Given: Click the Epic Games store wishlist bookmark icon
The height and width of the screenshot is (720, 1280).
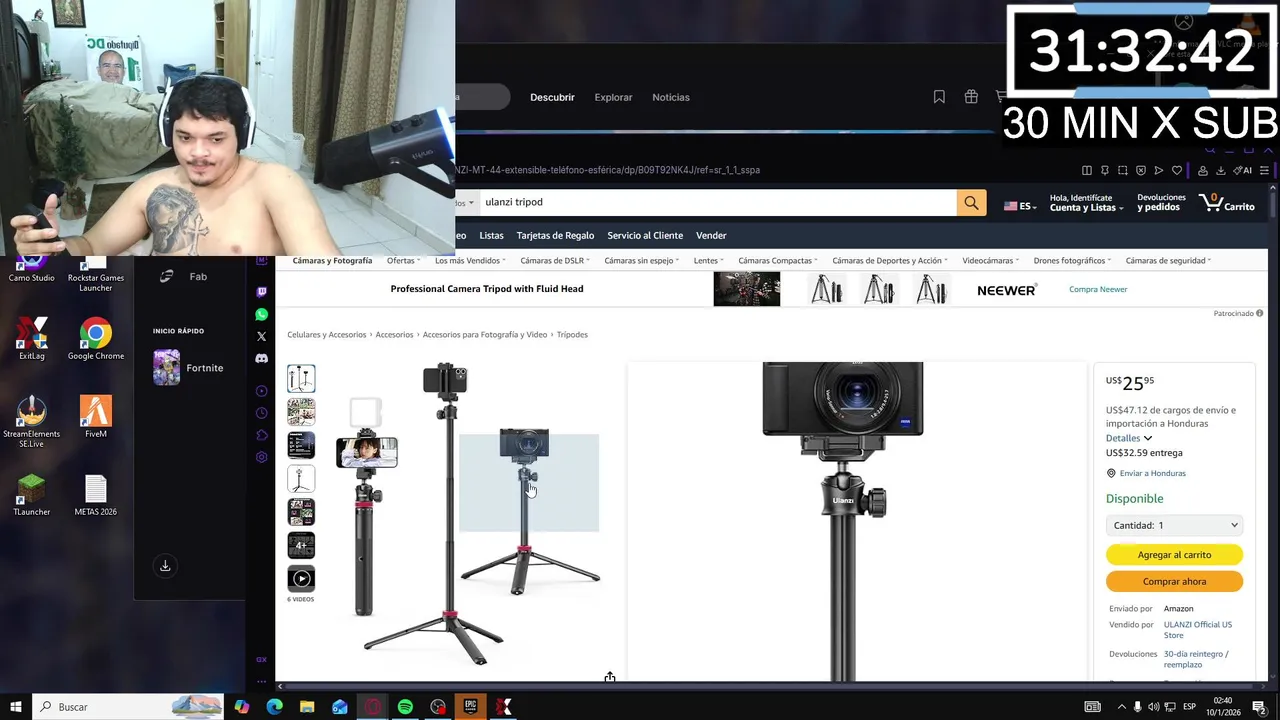Looking at the screenshot, I should [939, 97].
